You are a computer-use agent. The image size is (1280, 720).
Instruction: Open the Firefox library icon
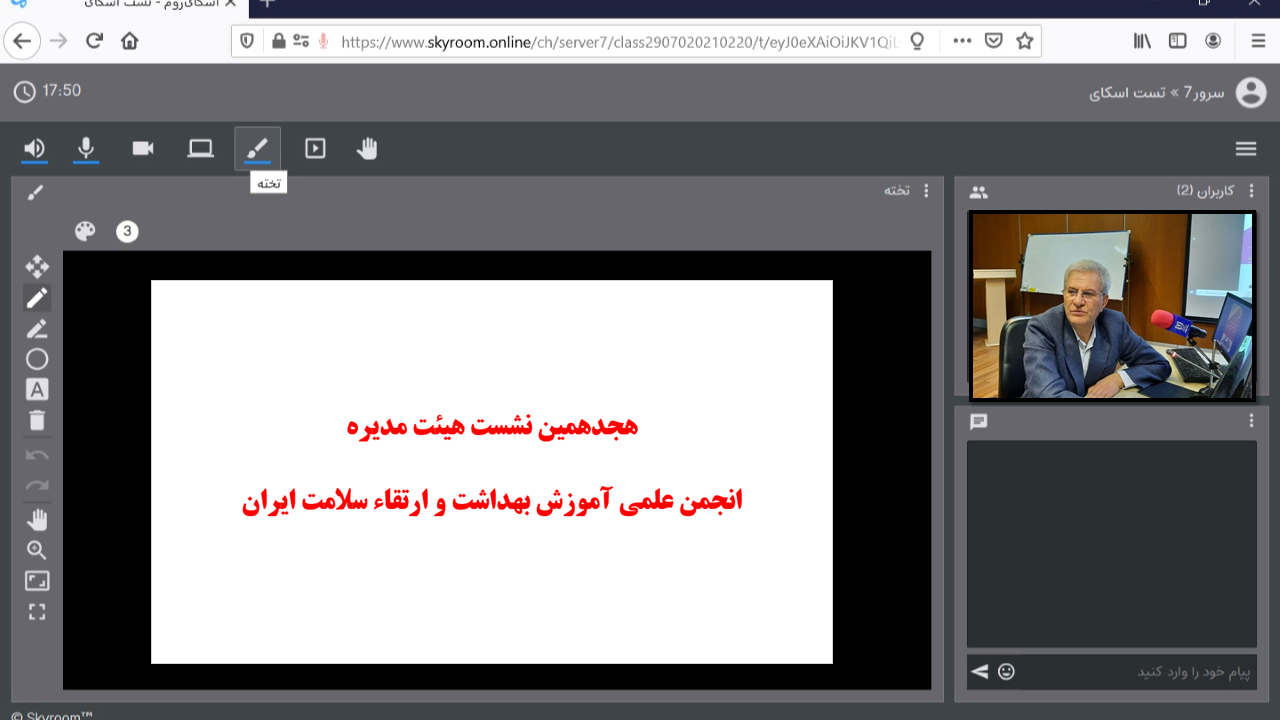point(1142,41)
